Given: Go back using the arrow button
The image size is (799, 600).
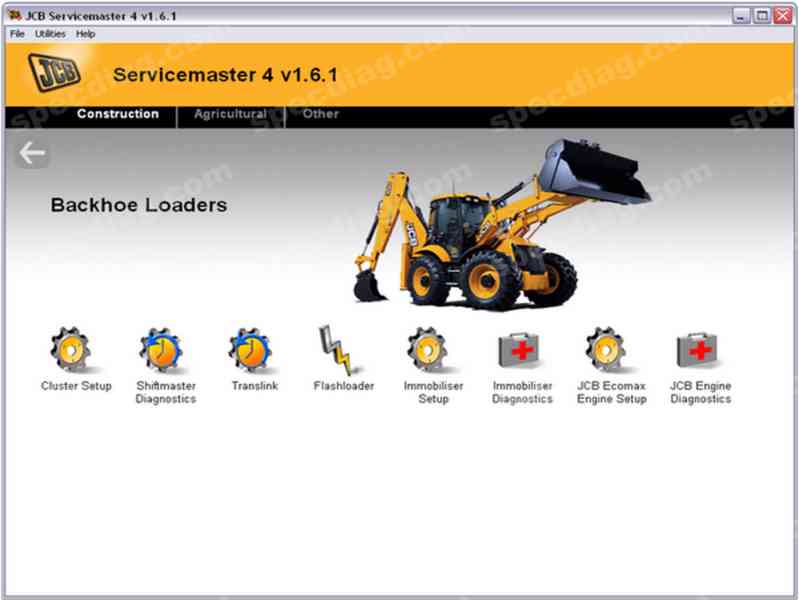Looking at the screenshot, I should point(32,153).
